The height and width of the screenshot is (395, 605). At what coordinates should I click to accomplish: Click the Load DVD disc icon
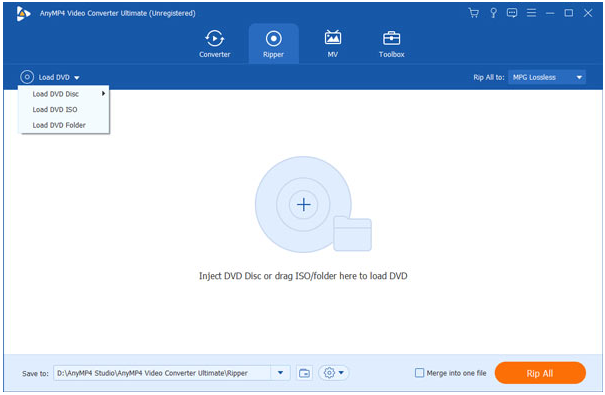click(27, 77)
